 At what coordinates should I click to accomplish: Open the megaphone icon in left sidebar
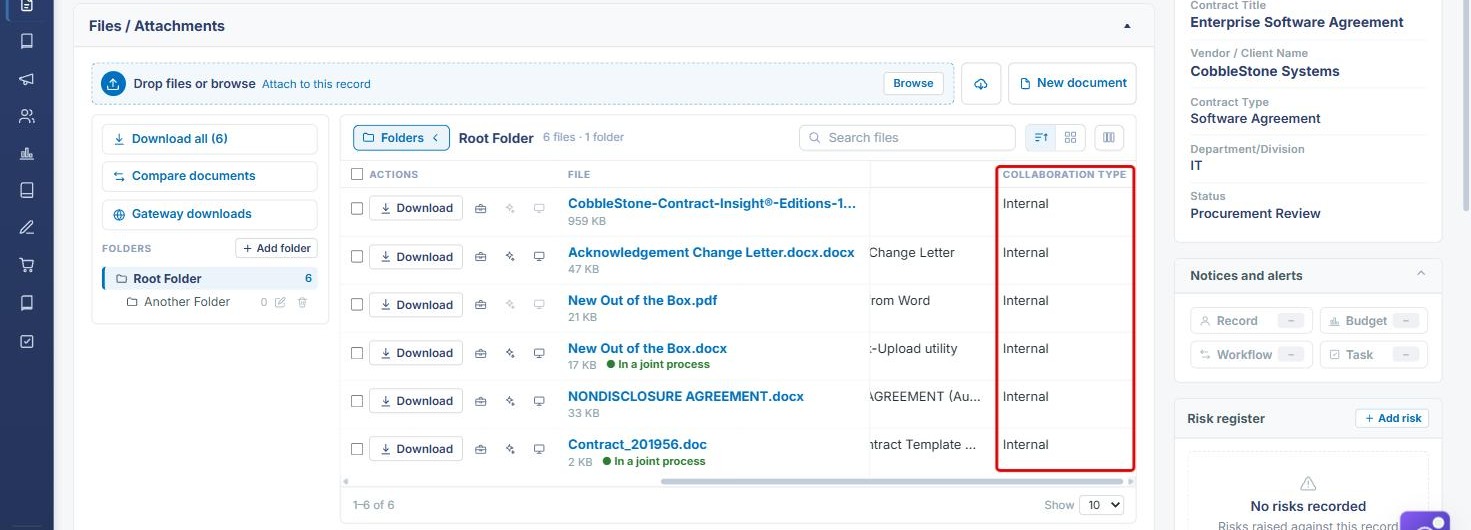pos(27,79)
